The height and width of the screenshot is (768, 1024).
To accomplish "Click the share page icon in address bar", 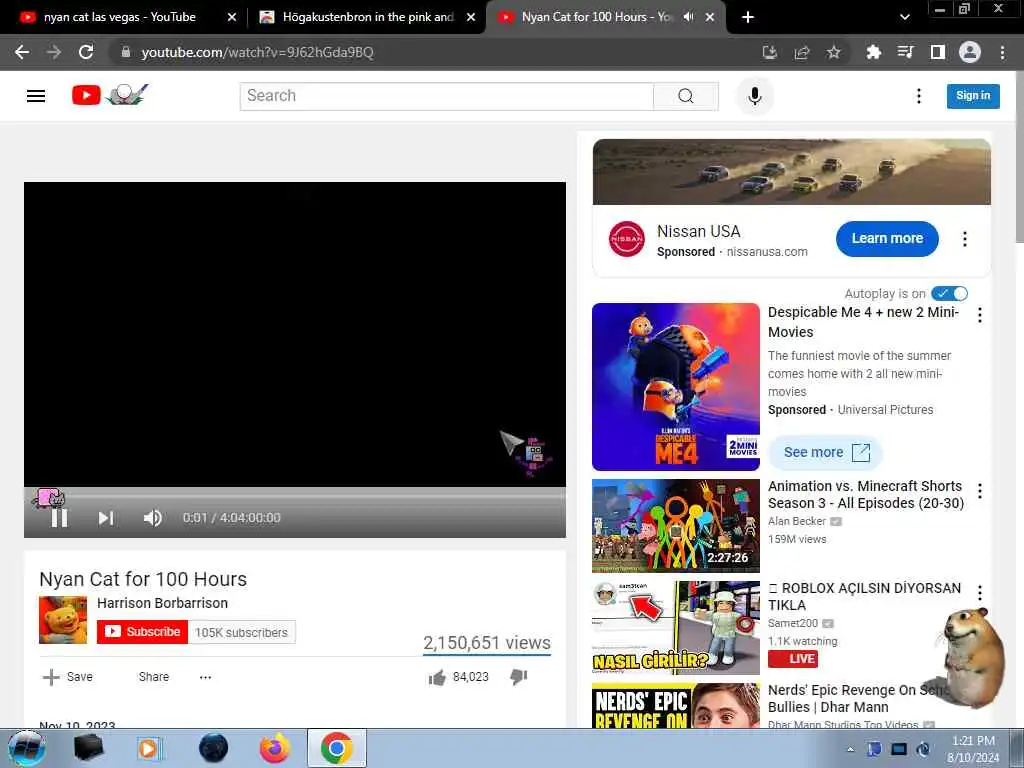I will (802, 52).
